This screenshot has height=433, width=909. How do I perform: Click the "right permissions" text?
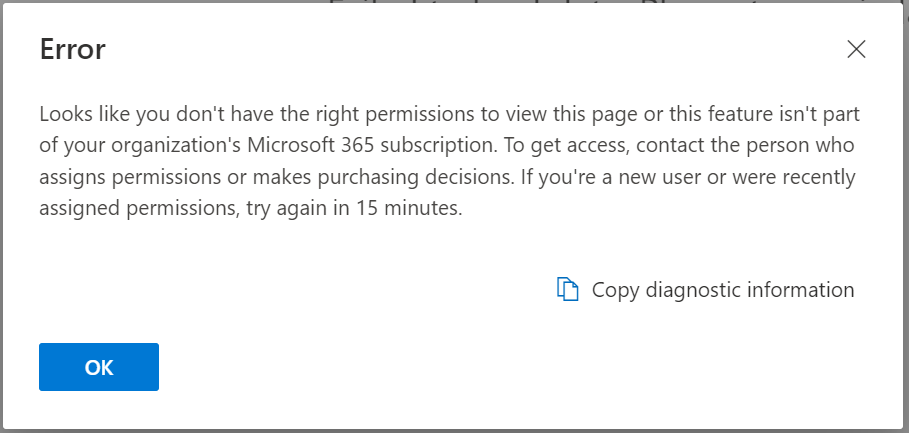[333, 113]
